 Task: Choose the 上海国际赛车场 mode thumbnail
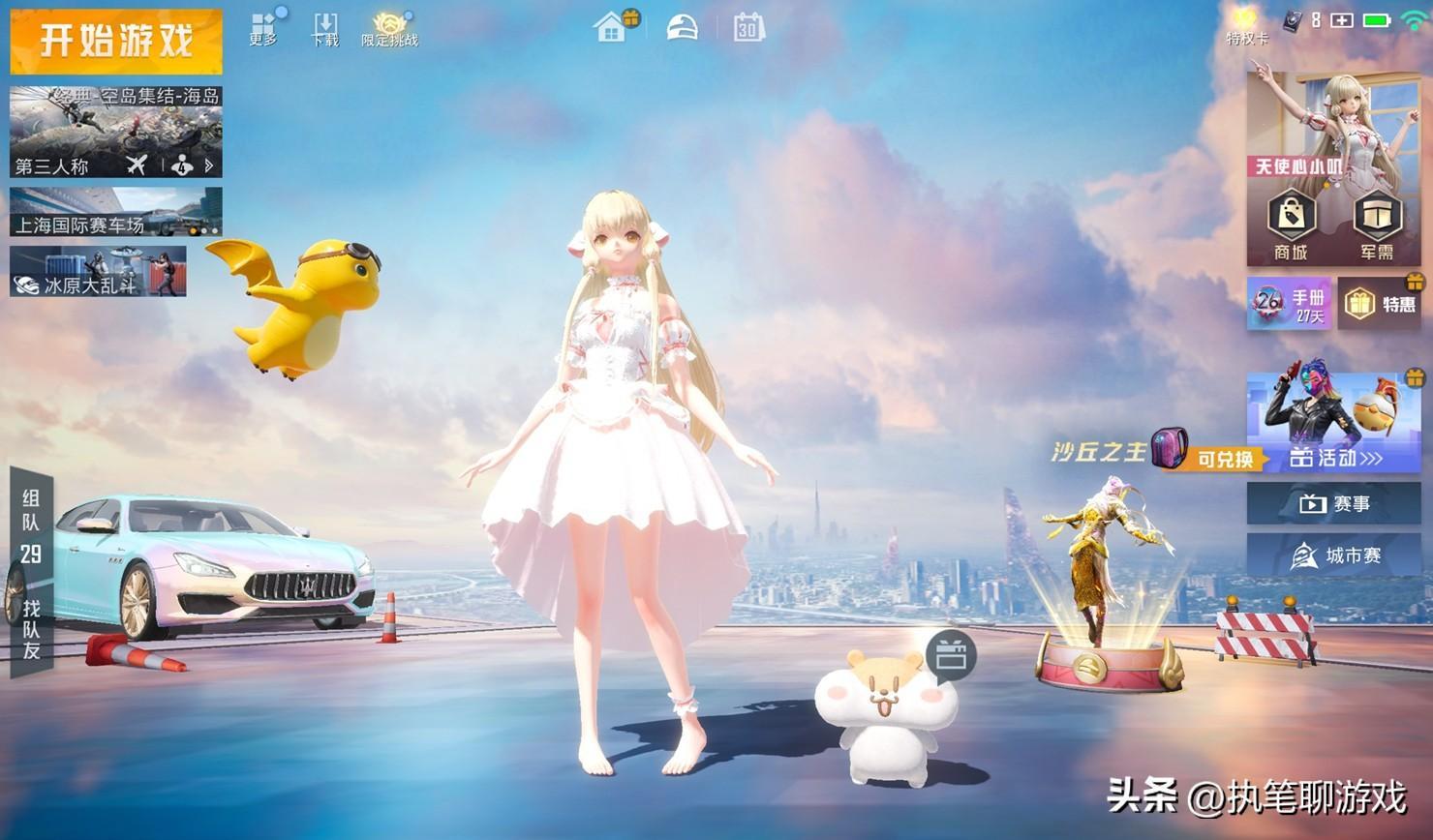coord(115,212)
